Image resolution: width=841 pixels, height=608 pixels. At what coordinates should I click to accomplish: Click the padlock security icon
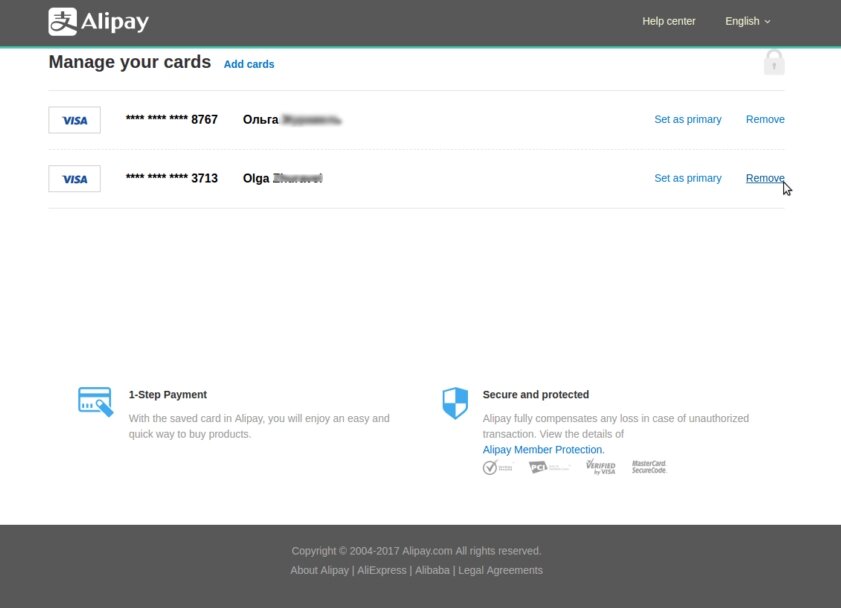coord(774,63)
